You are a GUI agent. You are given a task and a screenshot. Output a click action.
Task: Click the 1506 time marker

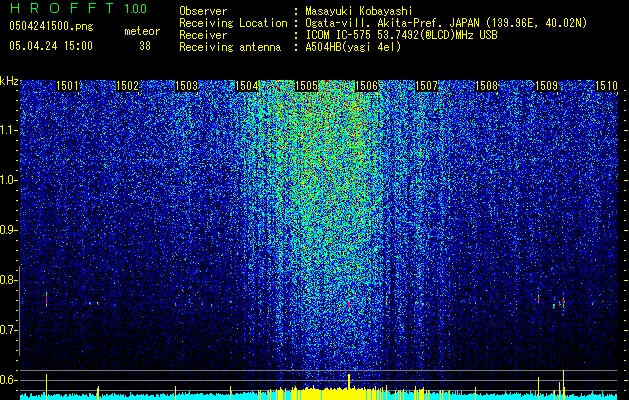(x=366, y=86)
